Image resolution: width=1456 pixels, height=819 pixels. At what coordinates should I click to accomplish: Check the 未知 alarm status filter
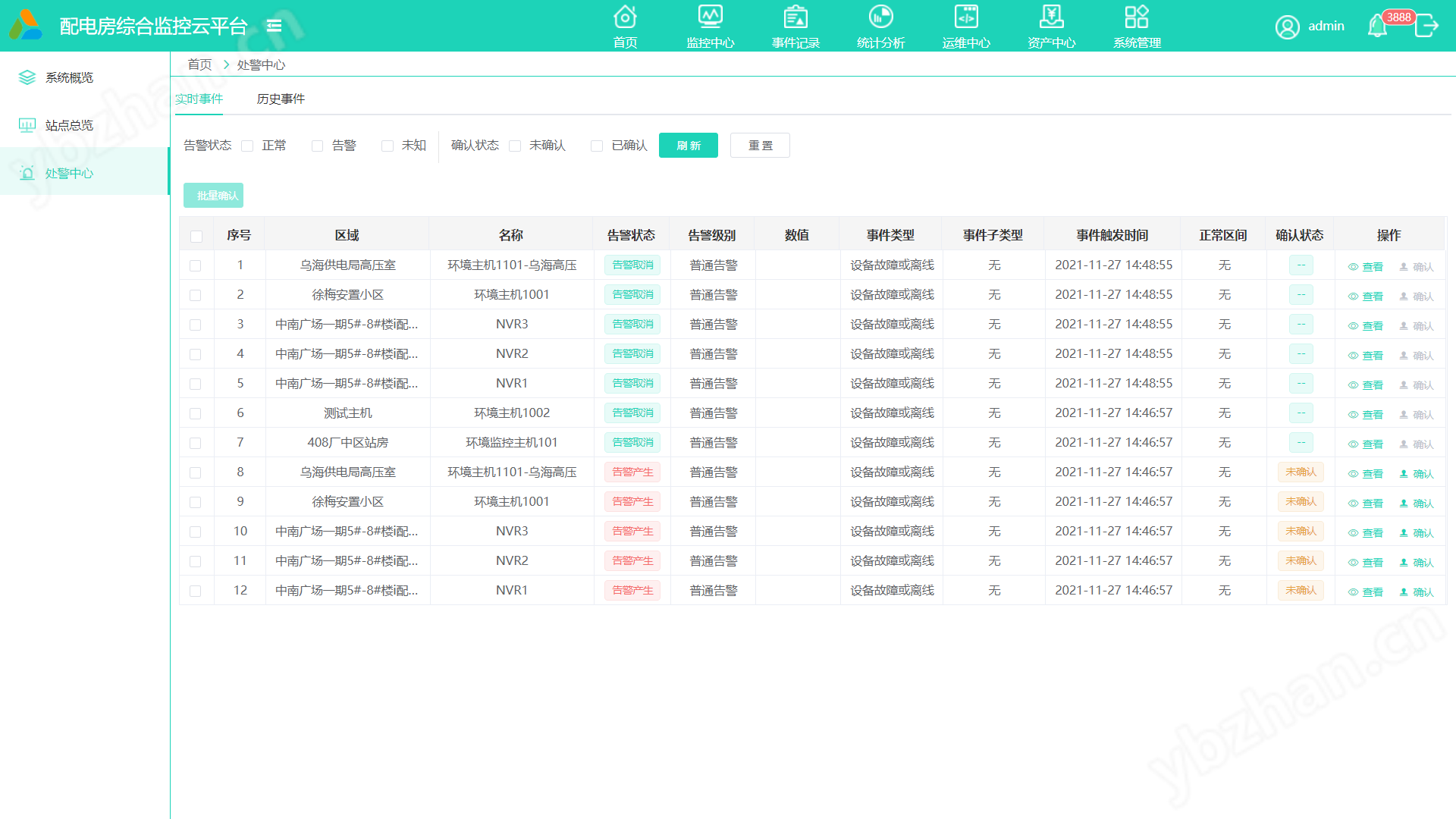pos(388,146)
